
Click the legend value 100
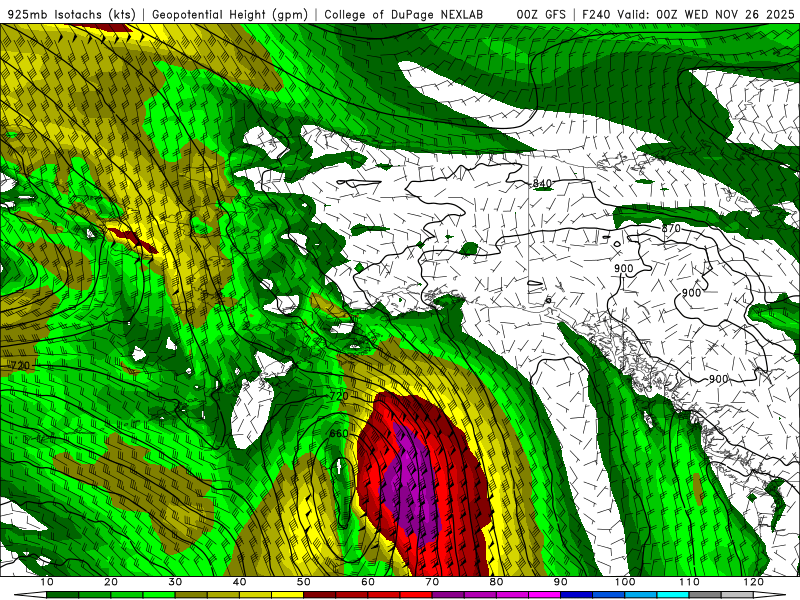625,582
